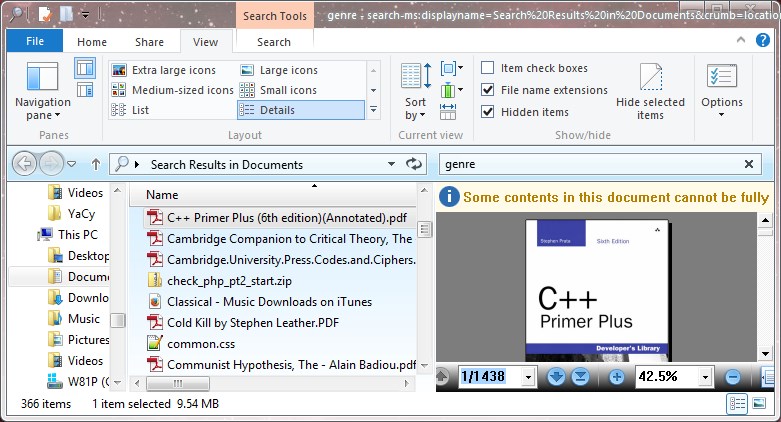Switch to the Search ribbon tab
The image size is (781, 422).
274,42
